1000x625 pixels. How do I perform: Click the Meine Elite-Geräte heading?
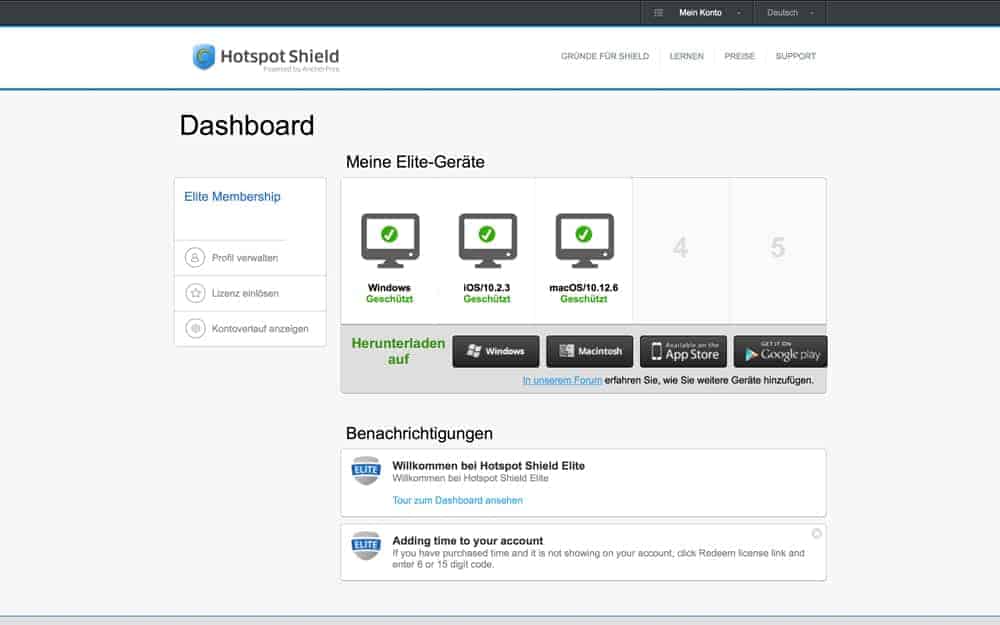pyautogui.click(x=415, y=162)
